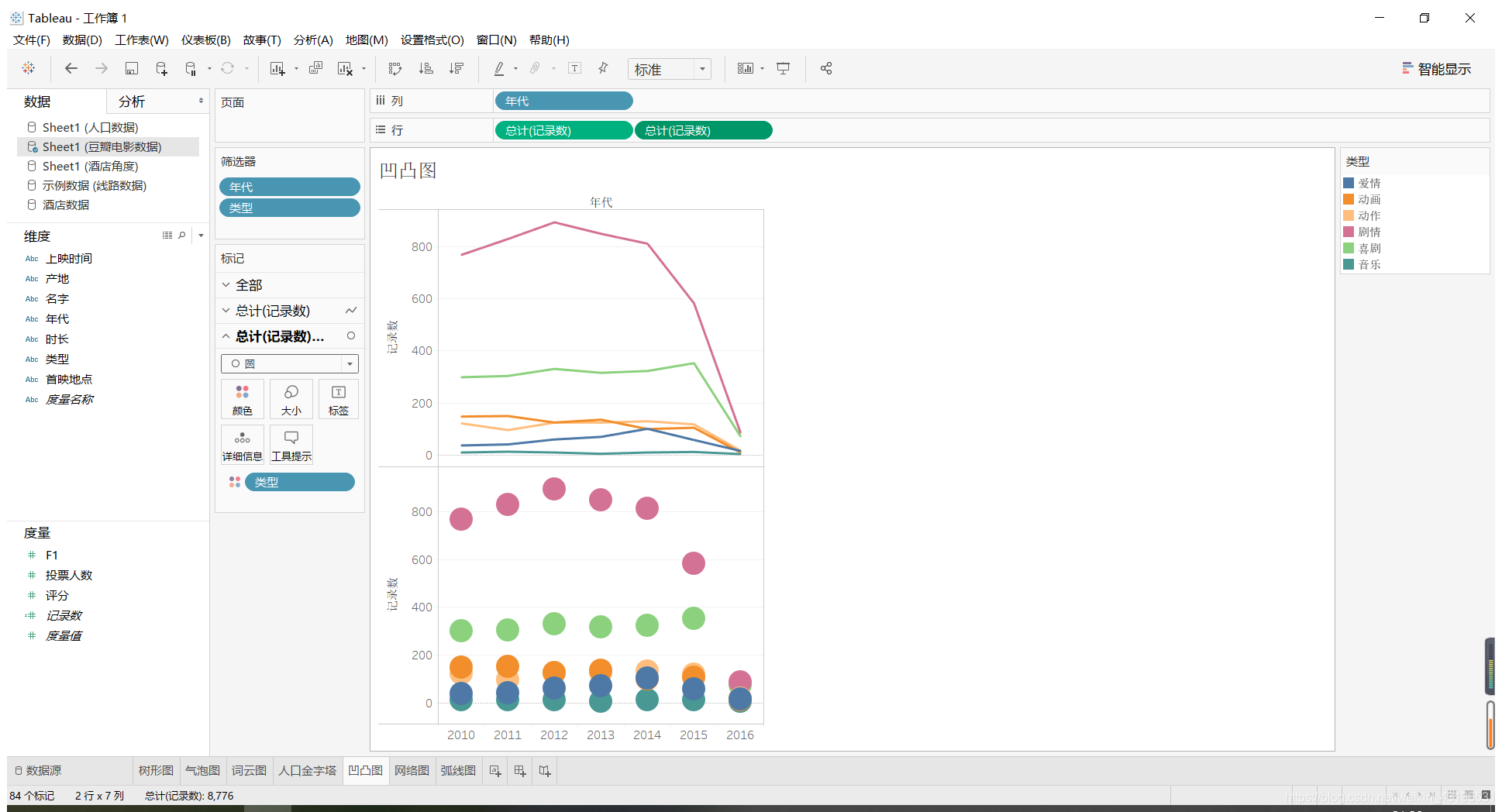This screenshot has height=812, width=1502.
Task: Click the new worksheet tab icon
Action: (495, 771)
